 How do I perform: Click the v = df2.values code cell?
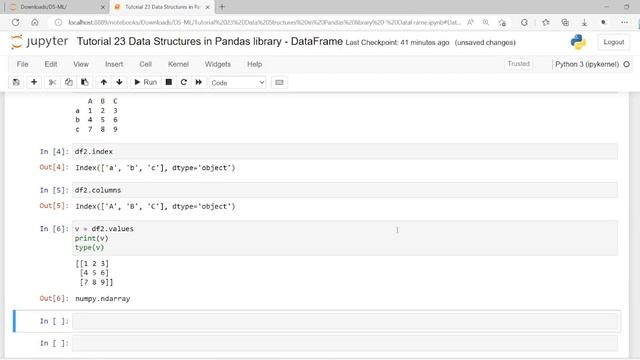tap(345, 238)
